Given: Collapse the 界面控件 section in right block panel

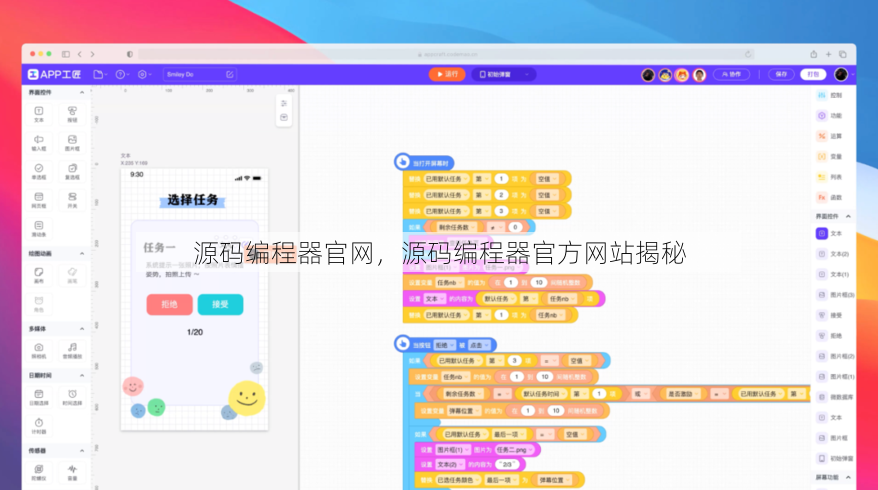Looking at the screenshot, I should pyautogui.click(x=848, y=216).
